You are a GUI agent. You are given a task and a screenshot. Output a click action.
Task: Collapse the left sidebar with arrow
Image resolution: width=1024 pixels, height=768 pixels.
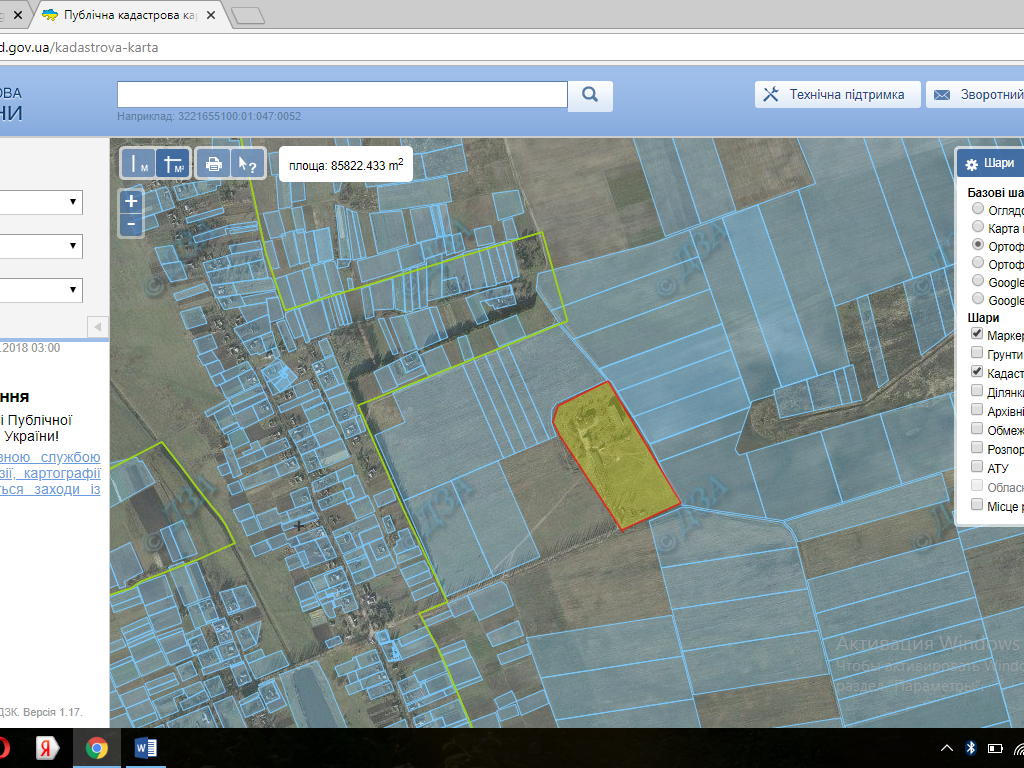[x=97, y=327]
